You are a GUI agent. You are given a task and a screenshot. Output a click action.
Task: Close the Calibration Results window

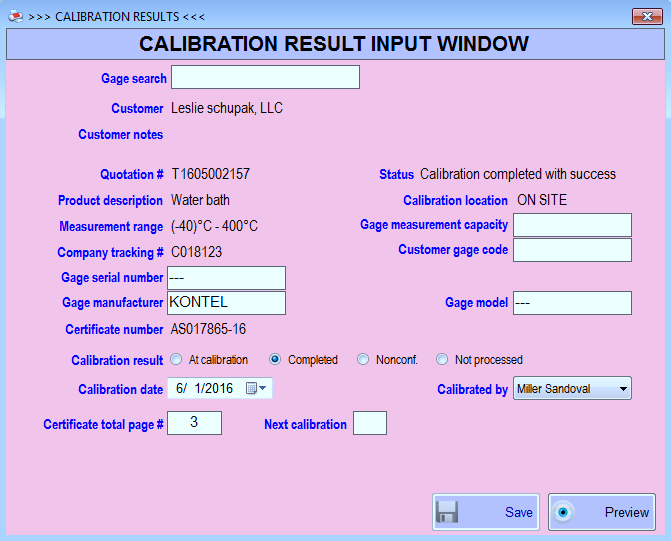647,17
